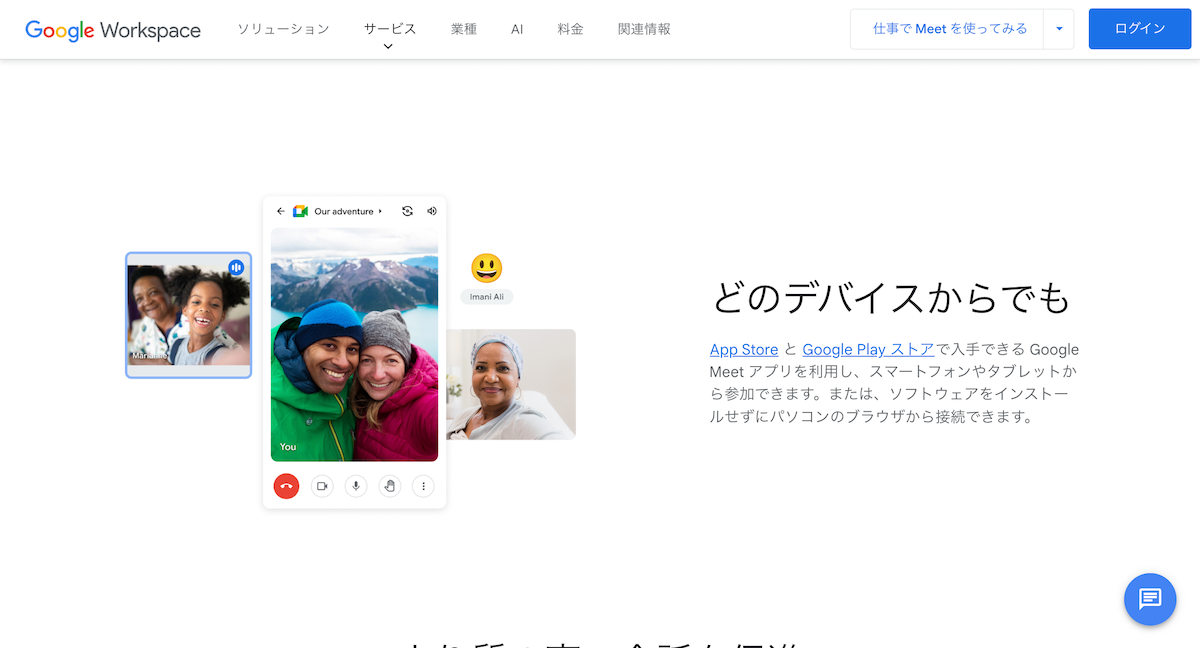
Task: Open the サービス menu
Action: tap(390, 29)
